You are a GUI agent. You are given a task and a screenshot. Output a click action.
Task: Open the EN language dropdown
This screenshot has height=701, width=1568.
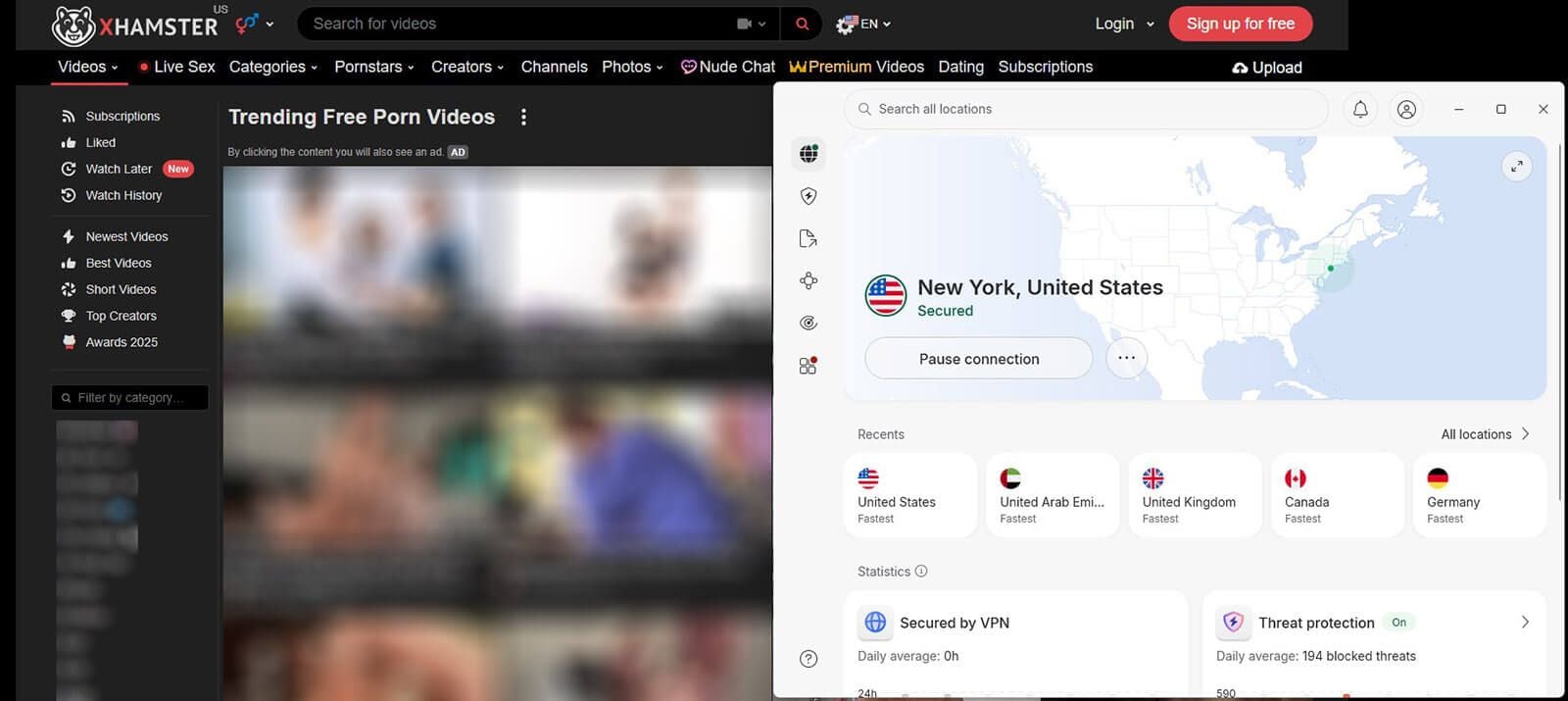(863, 24)
